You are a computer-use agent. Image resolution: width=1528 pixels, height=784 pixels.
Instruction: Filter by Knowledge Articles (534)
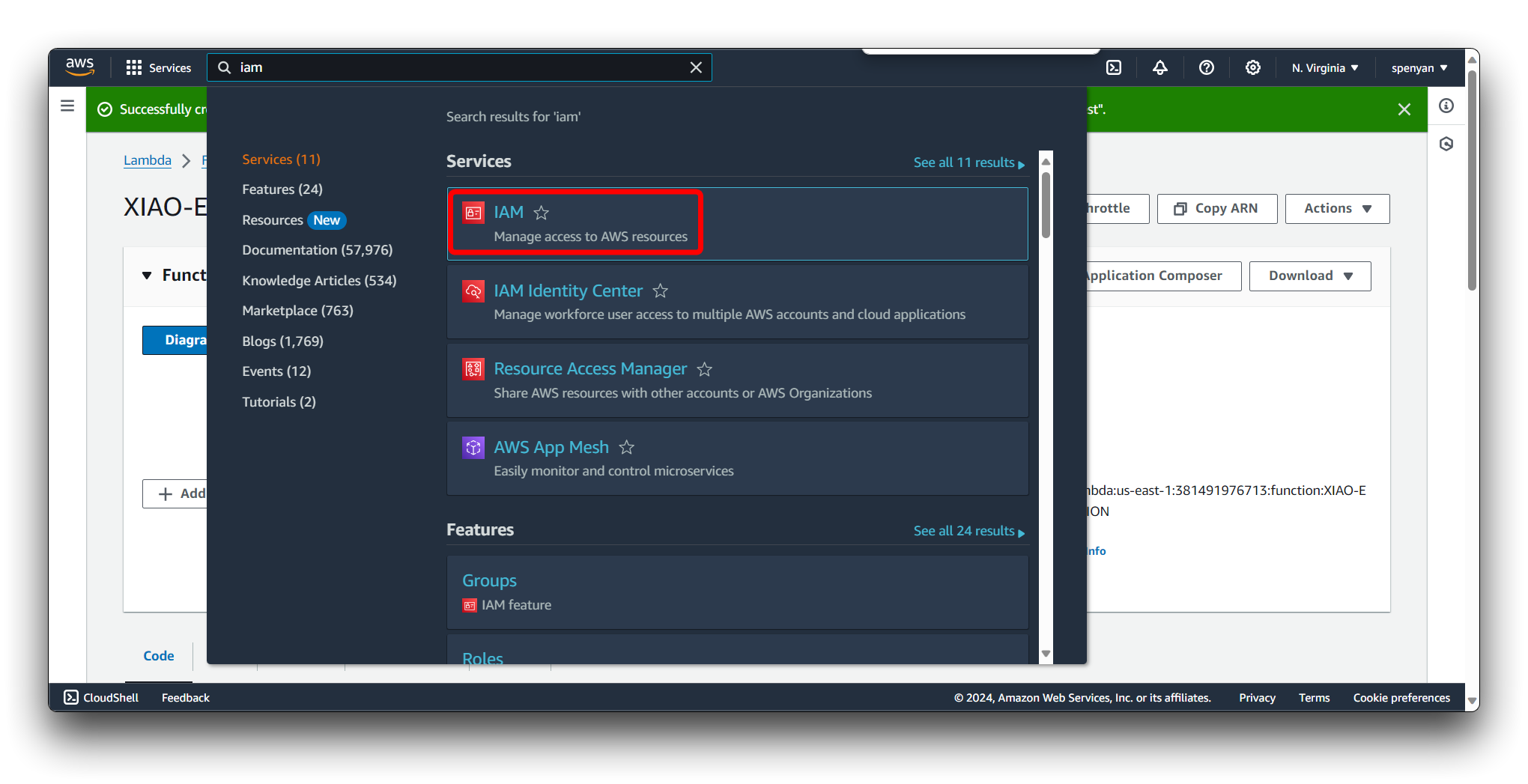pos(319,281)
